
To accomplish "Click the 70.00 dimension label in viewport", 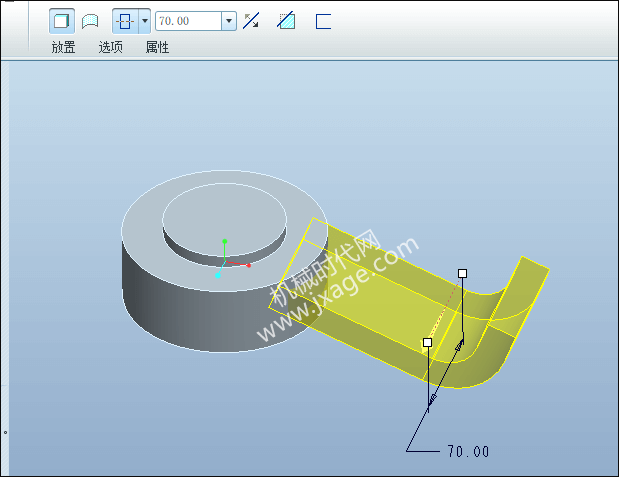I will pos(468,451).
